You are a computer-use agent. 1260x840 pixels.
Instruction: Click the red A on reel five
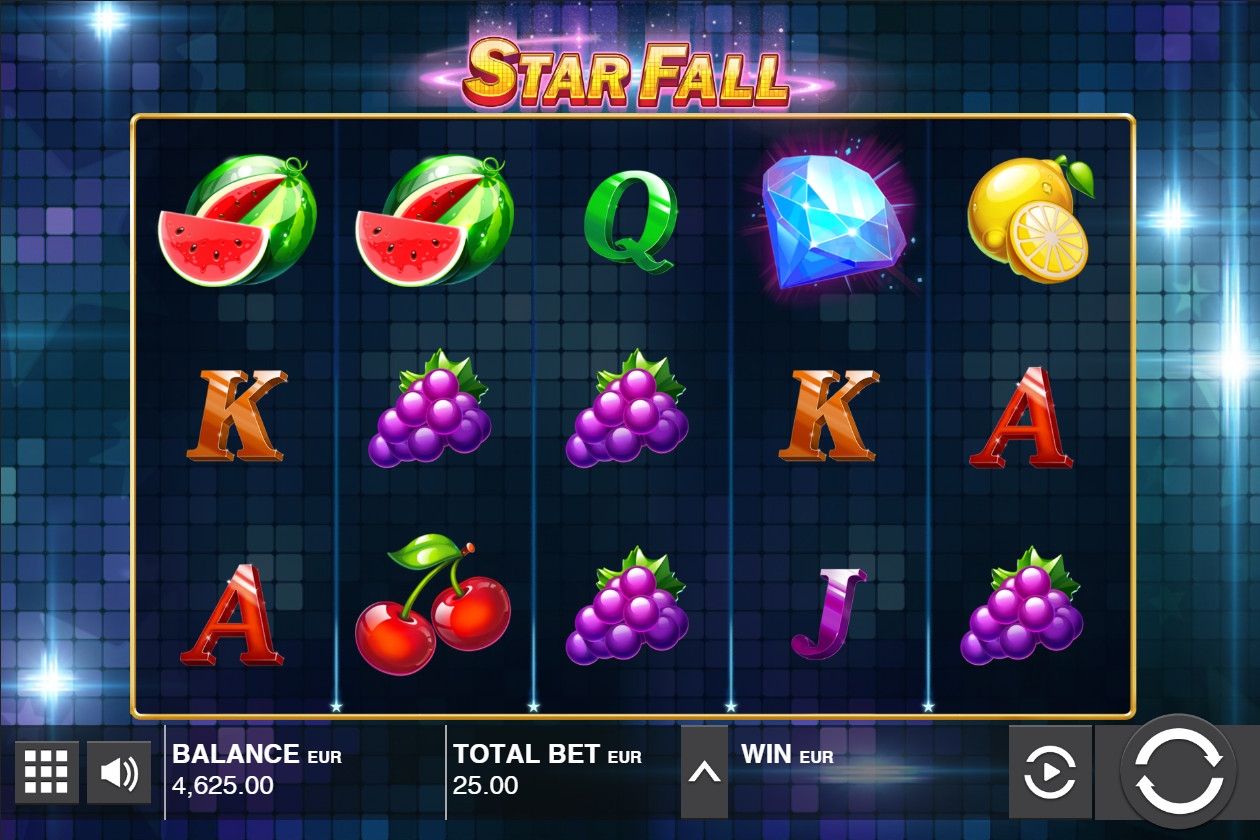pyautogui.click(x=1022, y=418)
